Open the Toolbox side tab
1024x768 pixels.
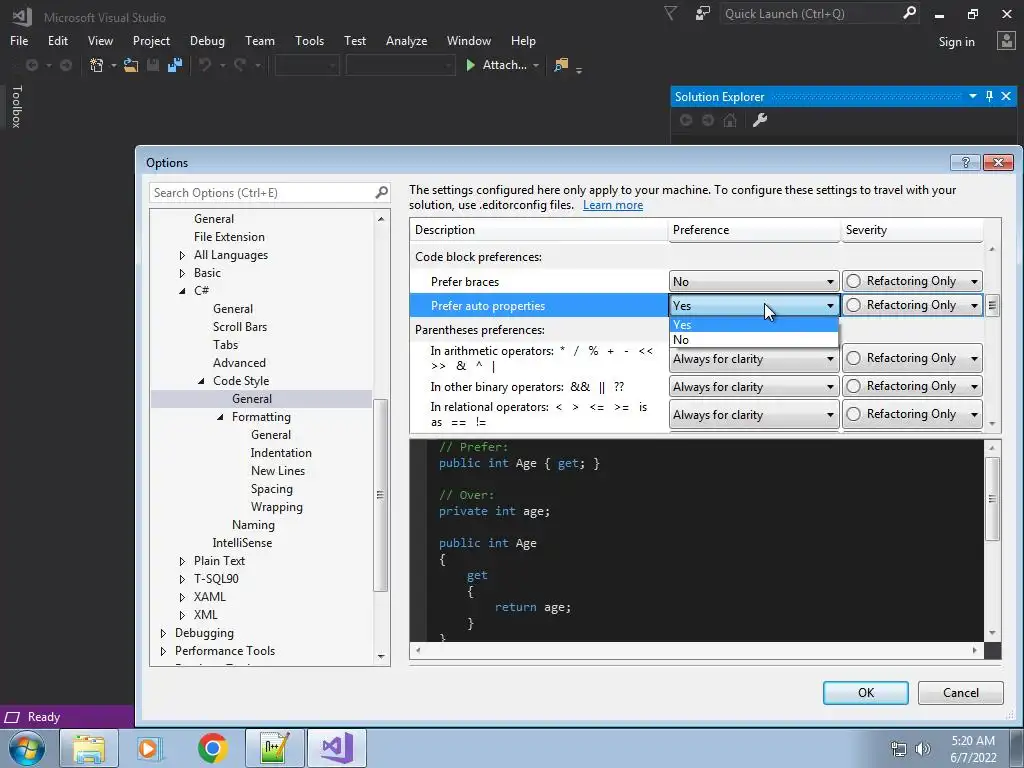[16, 106]
